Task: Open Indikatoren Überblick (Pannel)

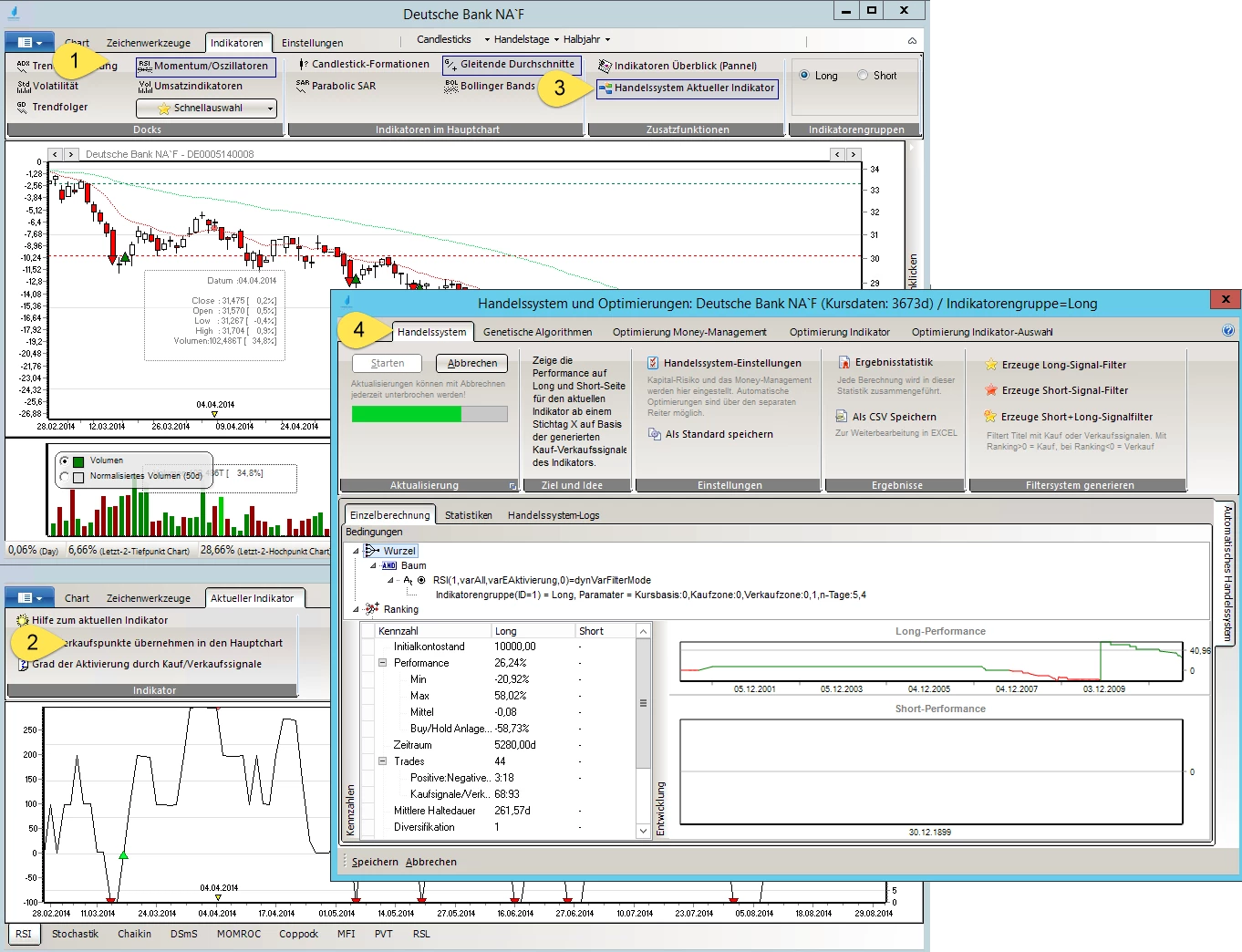Action: point(678,66)
